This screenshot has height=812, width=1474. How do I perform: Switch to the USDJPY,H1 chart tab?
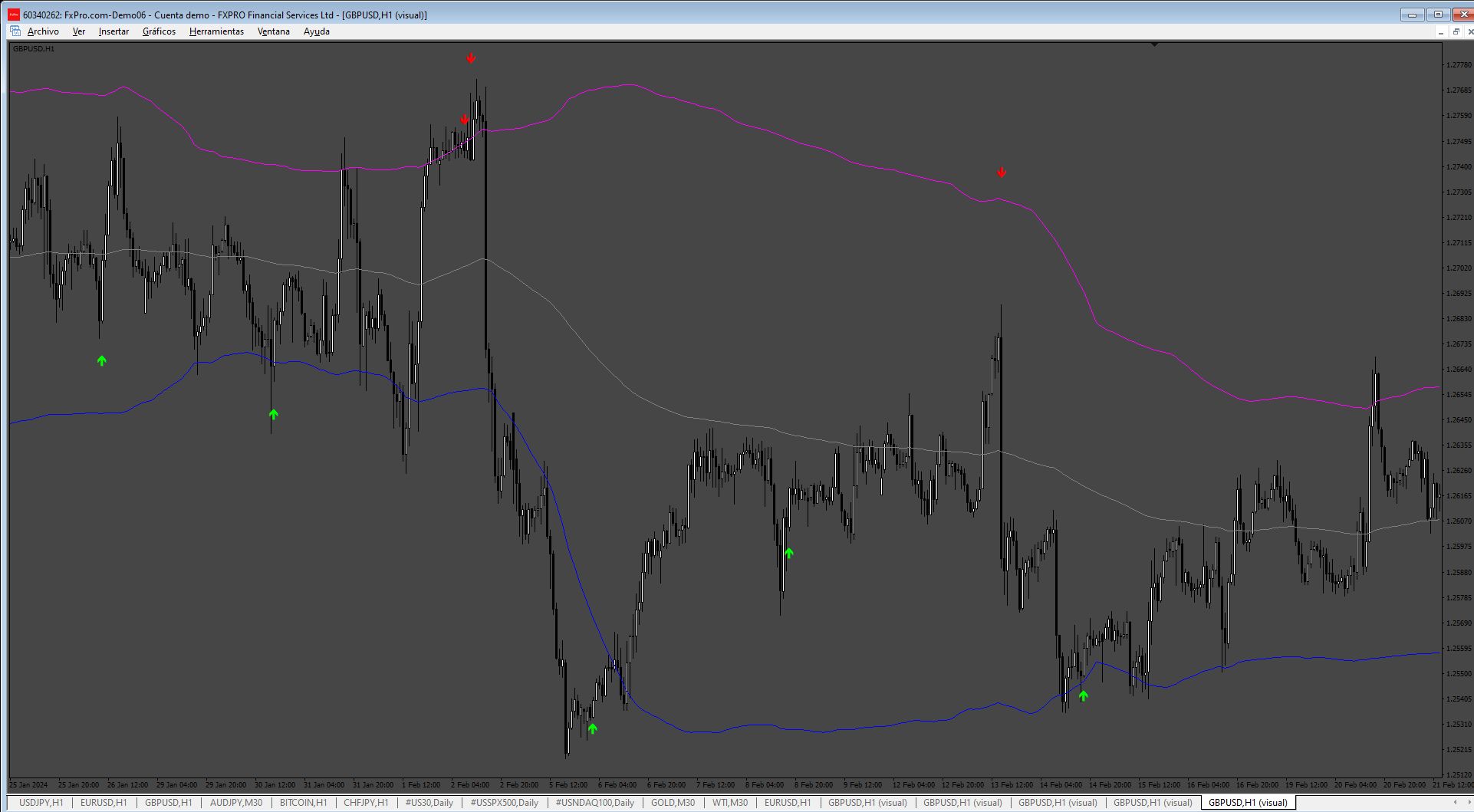click(41, 803)
